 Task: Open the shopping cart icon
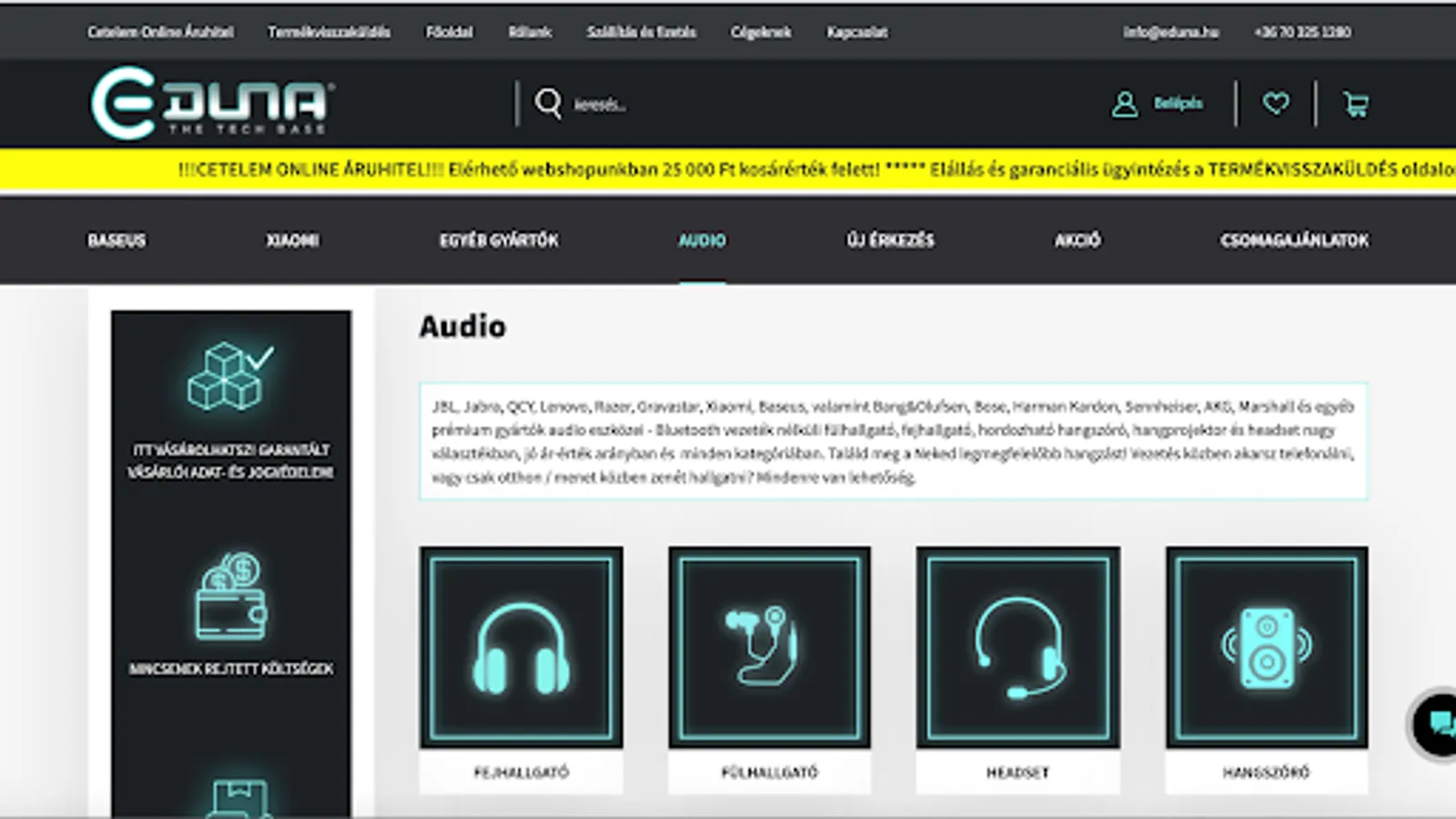(1356, 105)
